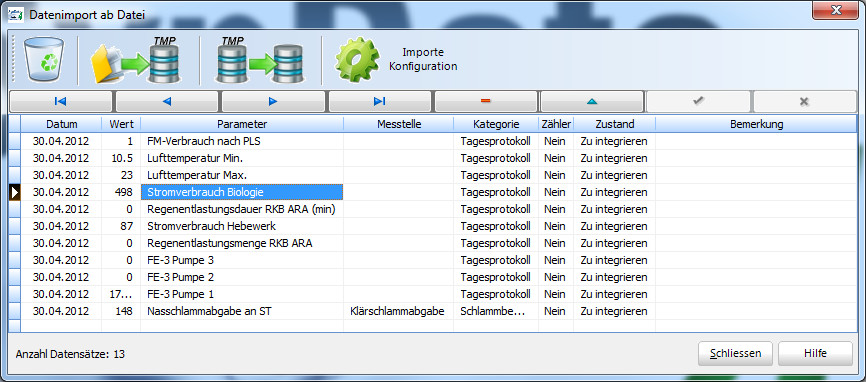Click Tagesprotokoll cell in Lufttemperatur Max. row

[496, 176]
